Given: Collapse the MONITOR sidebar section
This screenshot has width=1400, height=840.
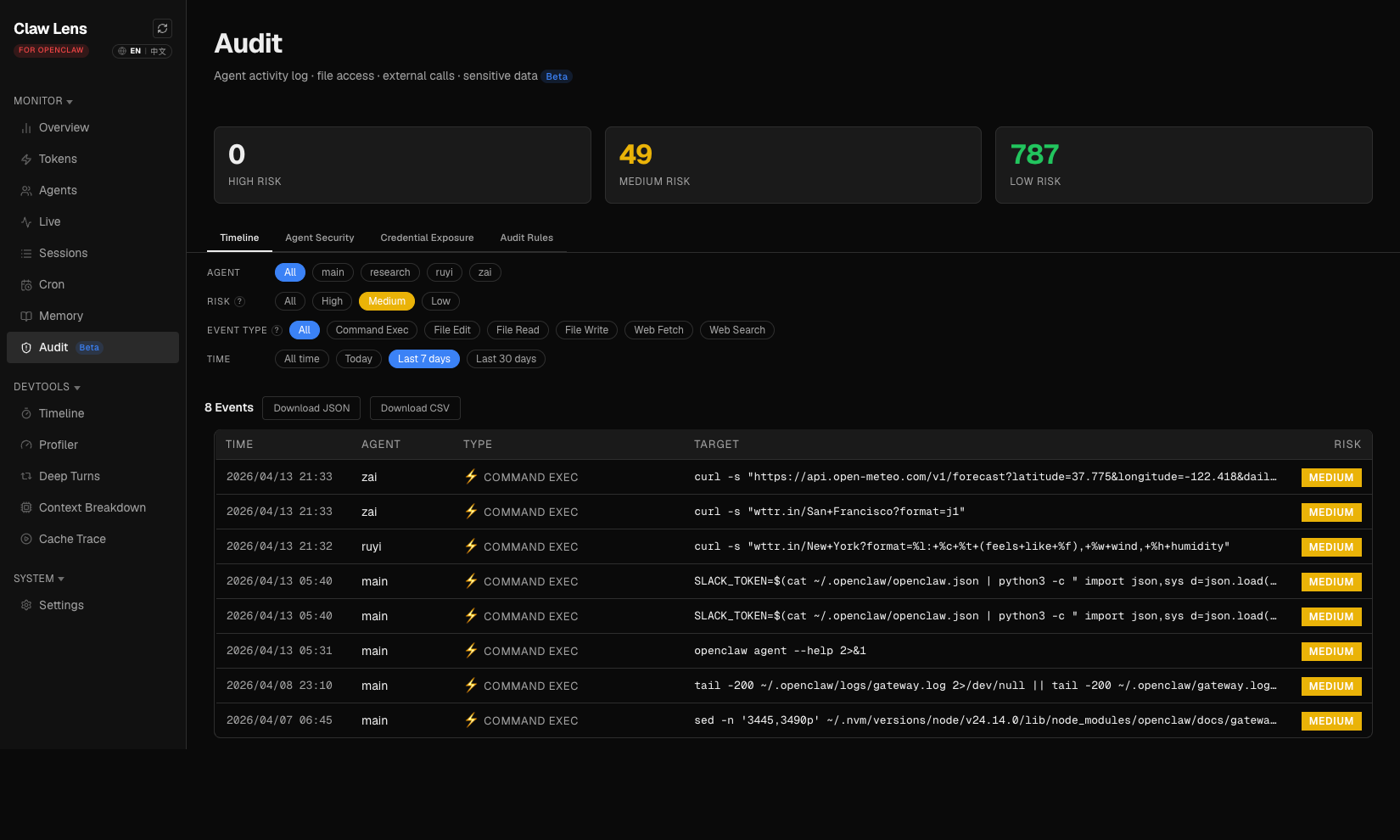Looking at the screenshot, I should click(x=43, y=101).
